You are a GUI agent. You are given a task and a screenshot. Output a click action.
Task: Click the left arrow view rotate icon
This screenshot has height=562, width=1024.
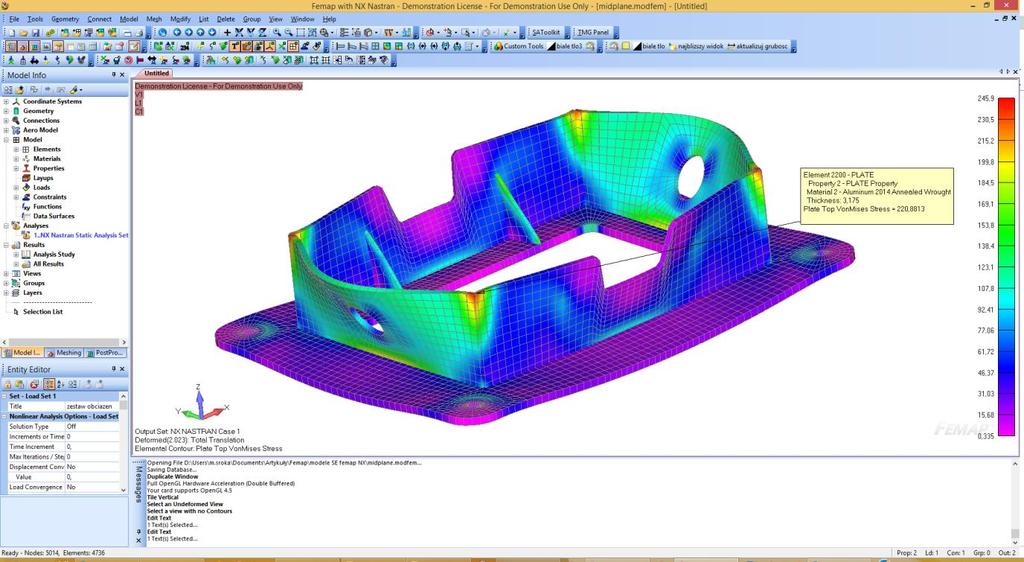pos(177,32)
